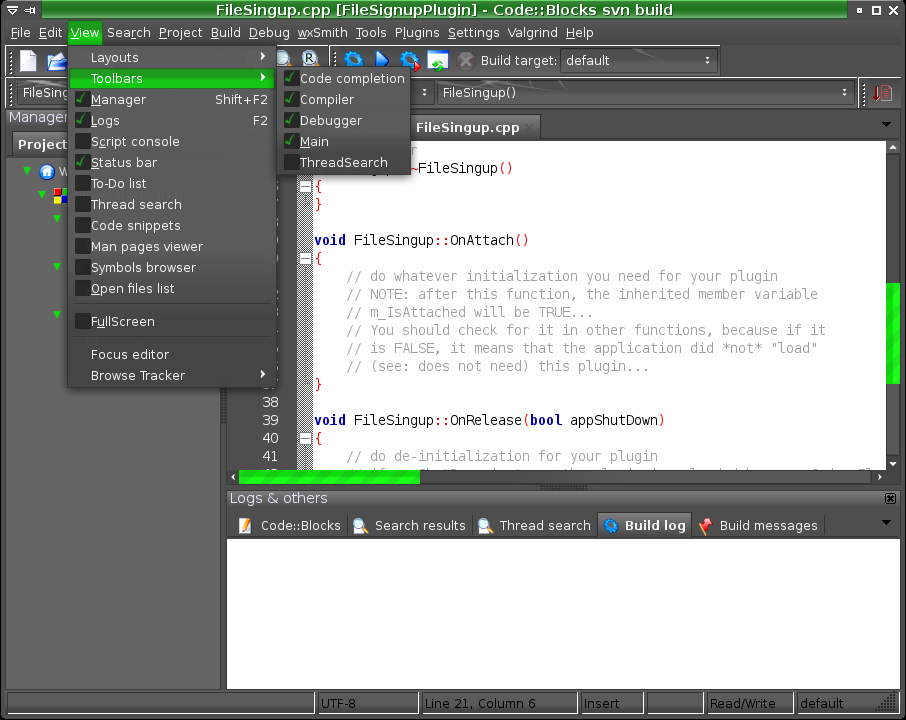906x720 pixels.
Task: Click the Abort build icon
Action: click(x=466, y=61)
